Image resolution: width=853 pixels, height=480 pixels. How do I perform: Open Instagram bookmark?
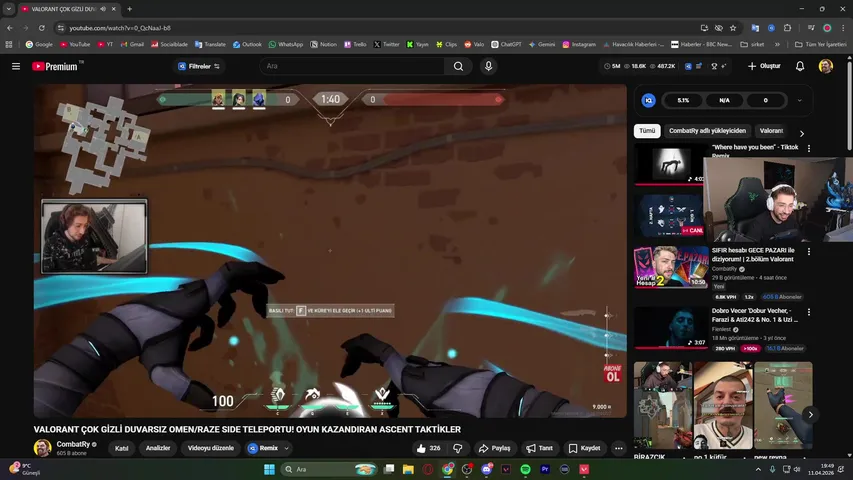coord(579,45)
